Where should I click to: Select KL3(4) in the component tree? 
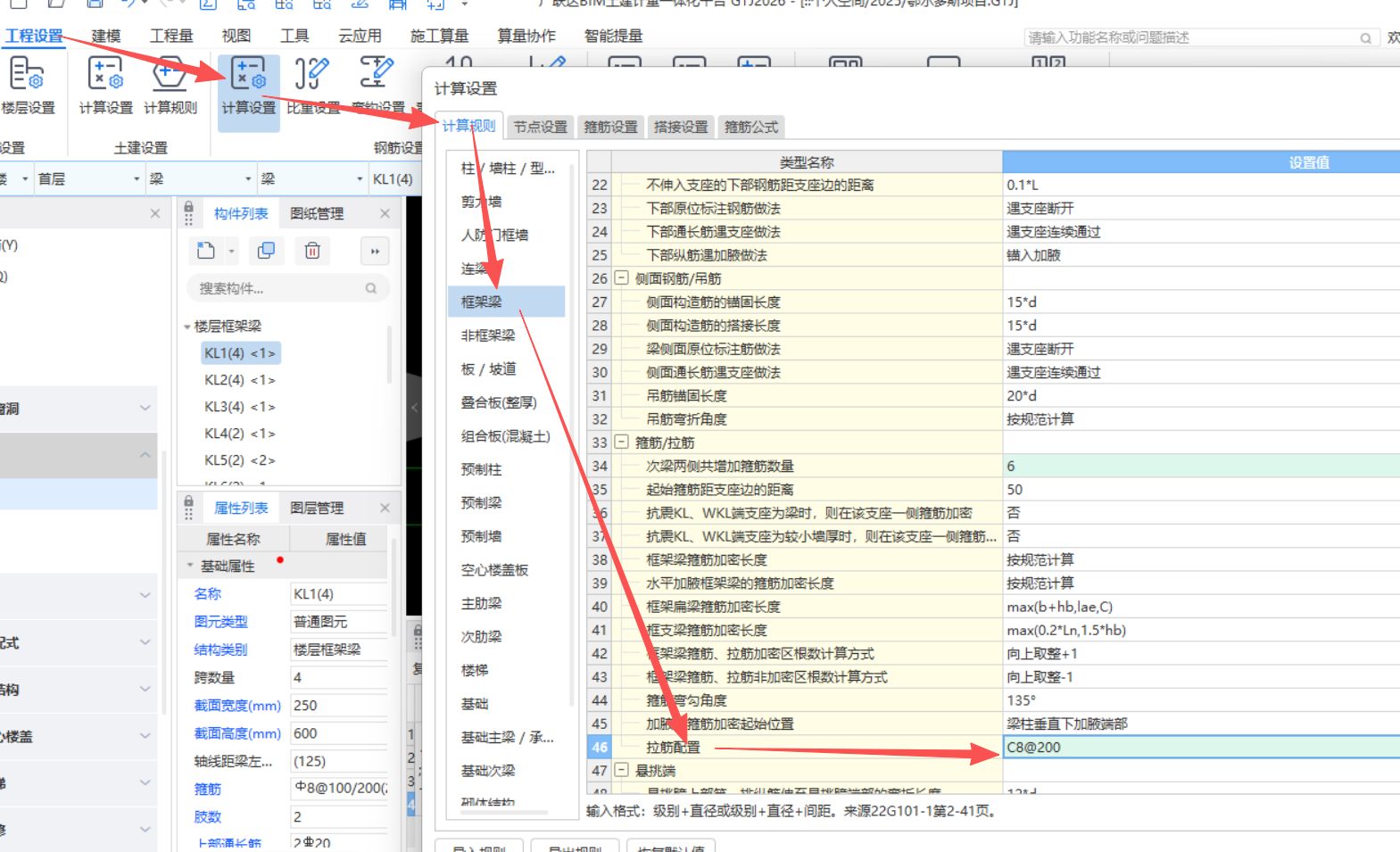point(240,407)
